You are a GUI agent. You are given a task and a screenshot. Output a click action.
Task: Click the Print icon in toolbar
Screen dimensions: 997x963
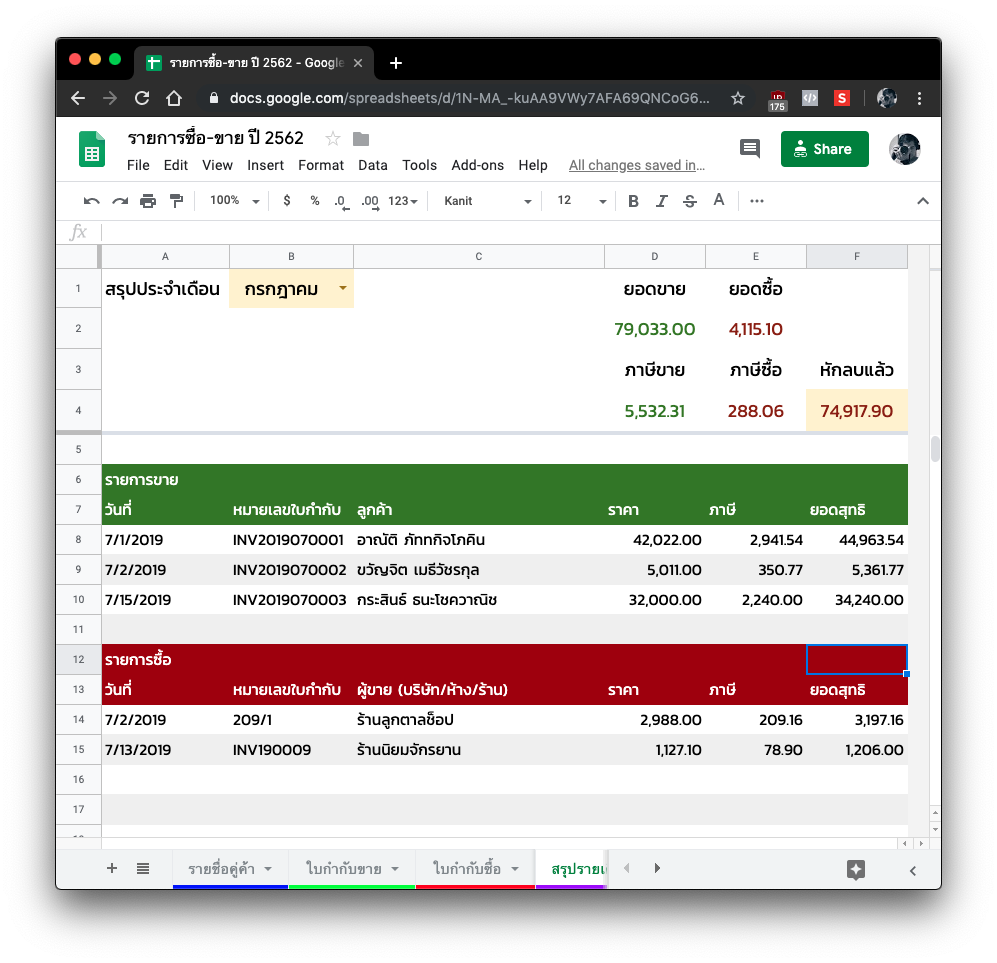[x=148, y=201]
